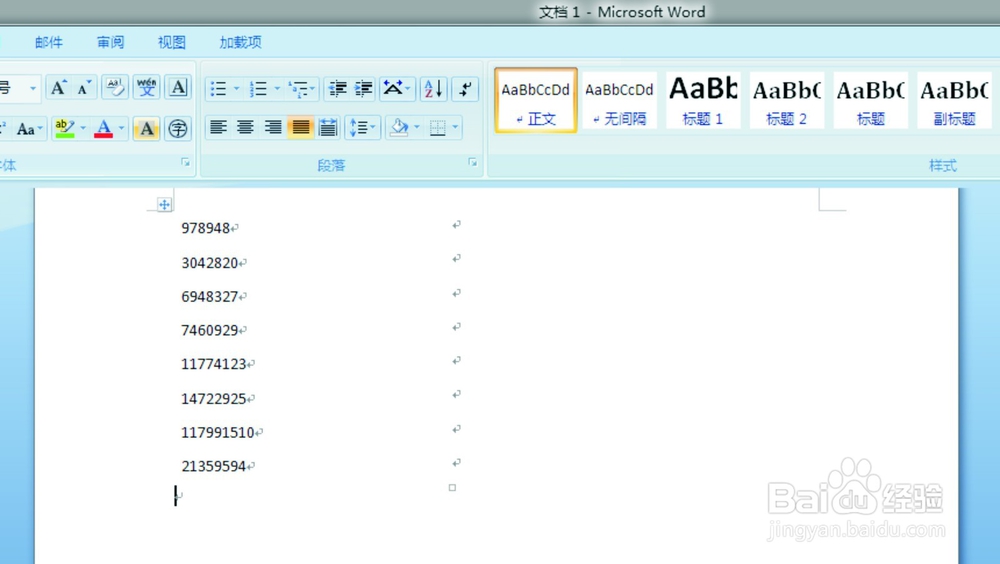
Task: Expand the multilevel list dropdown arrow
Action: pos(312,89)
